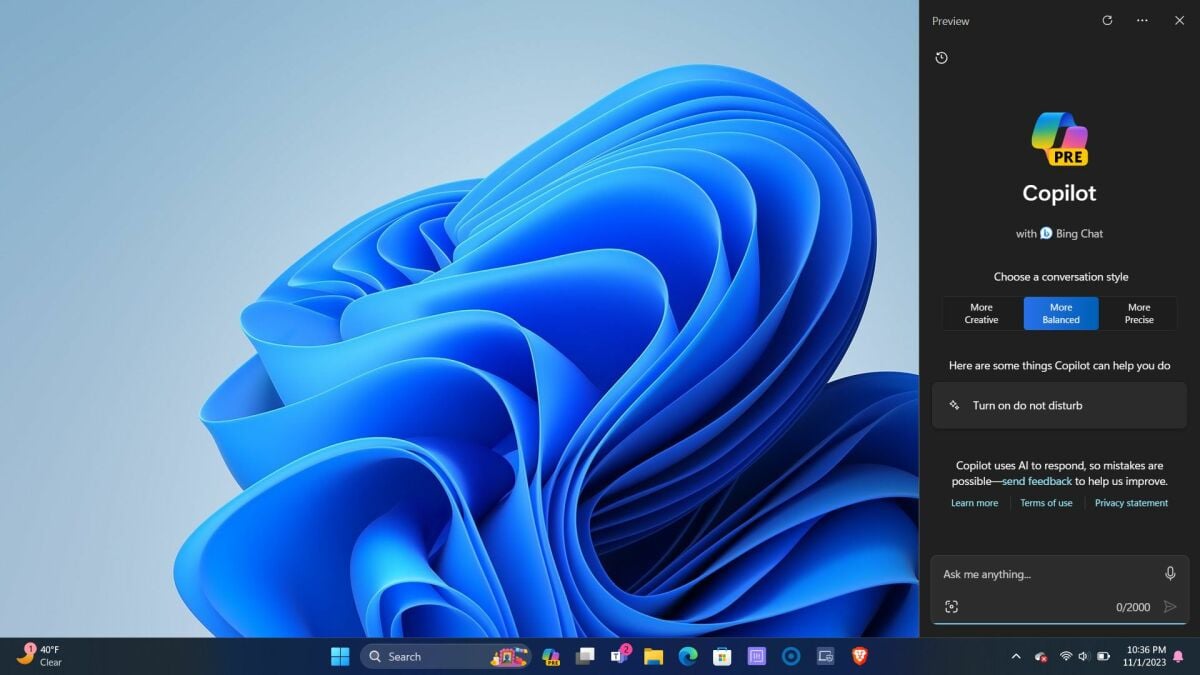Open Copilot from the taskbar
This screenshot has height=675, width=1200.
point(551,656)
